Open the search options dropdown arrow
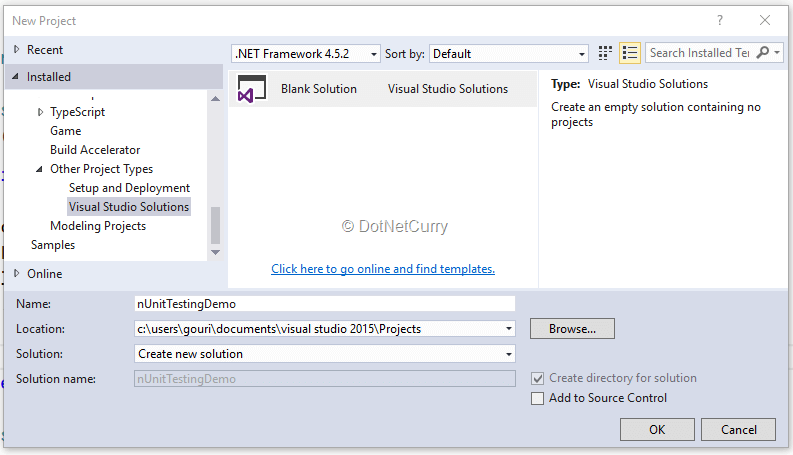 [x=777, y=53]
